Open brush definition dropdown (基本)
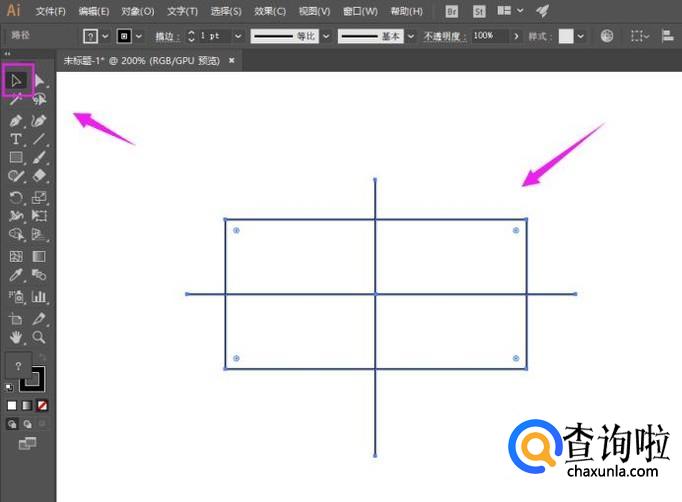682x502 pixels. pos(411,36)
